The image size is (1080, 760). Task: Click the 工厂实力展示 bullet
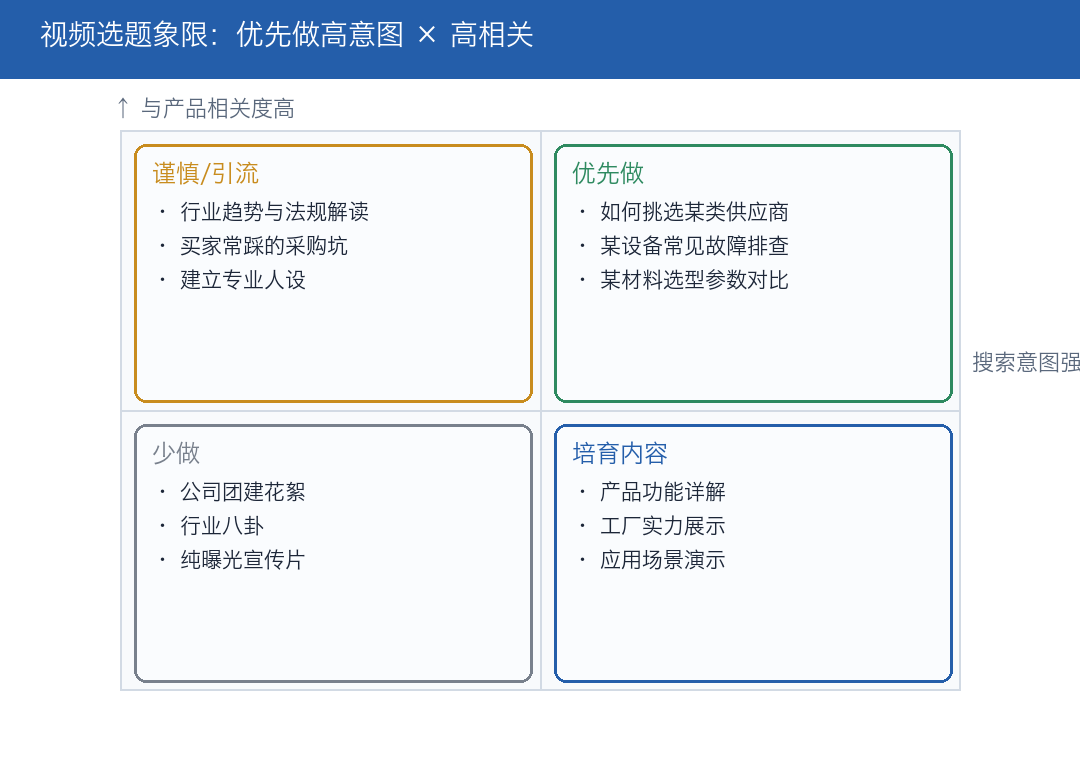point(662,526)
